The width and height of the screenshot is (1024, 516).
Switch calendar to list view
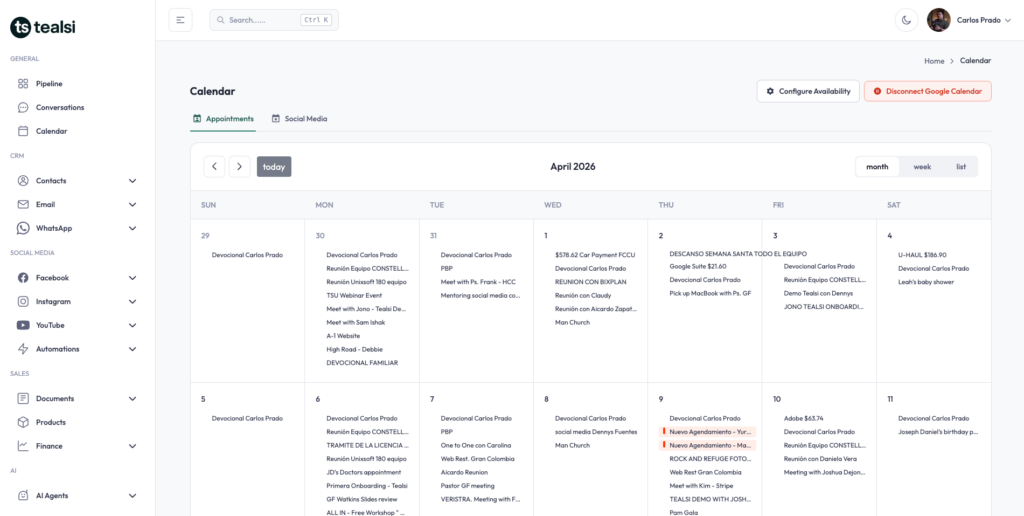960,167
